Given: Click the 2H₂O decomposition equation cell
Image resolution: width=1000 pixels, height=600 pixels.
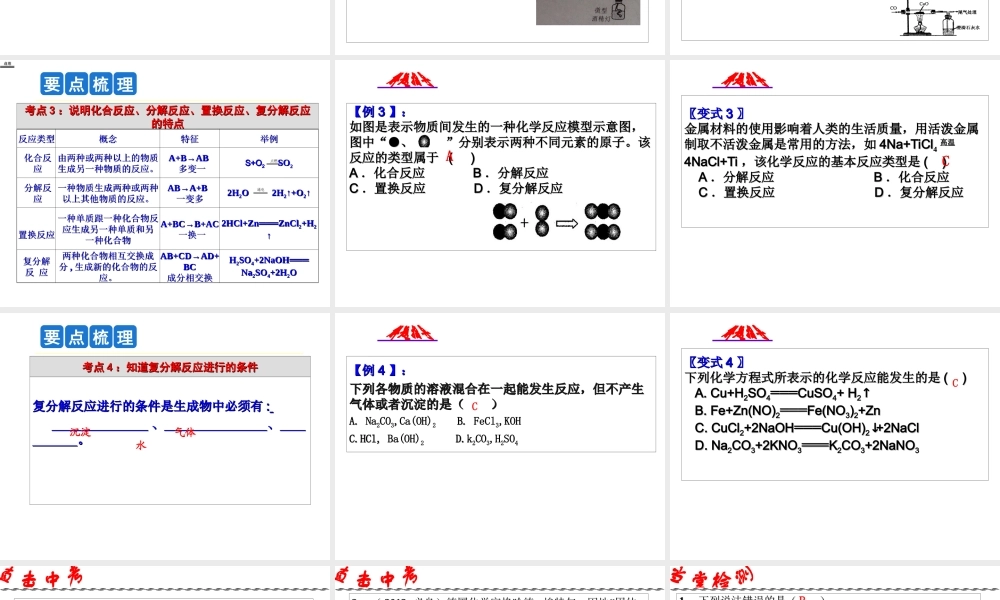Looking at the screenshot, I should click(269, 193).
